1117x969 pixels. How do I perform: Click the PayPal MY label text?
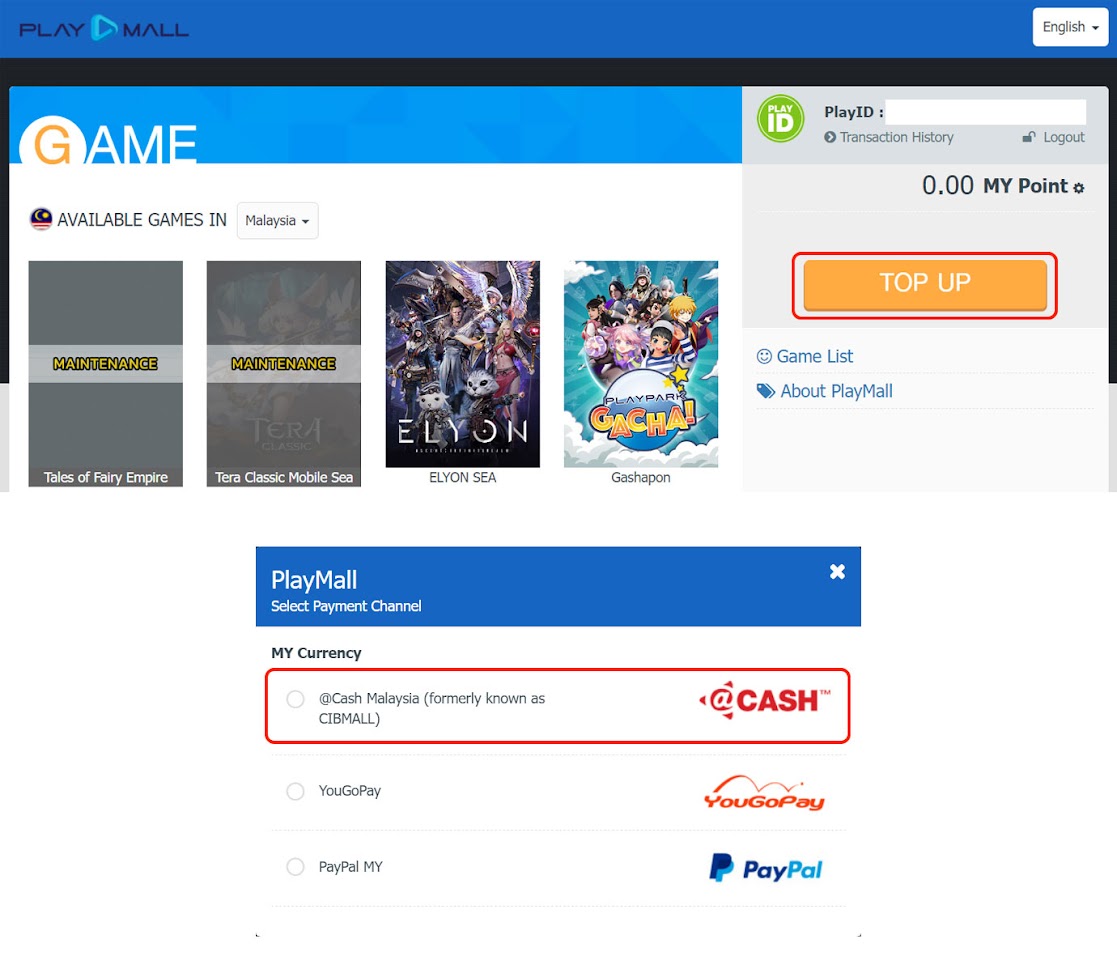tap(350, 866)
